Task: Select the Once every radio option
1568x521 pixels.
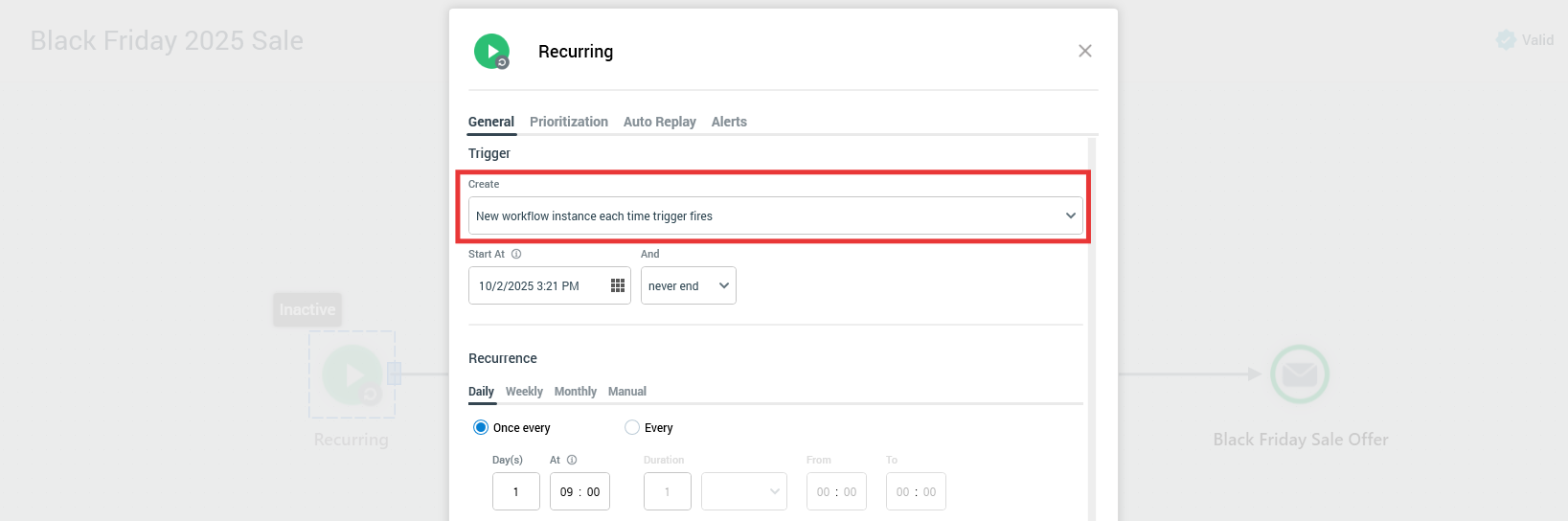Action: coord(481,427)
